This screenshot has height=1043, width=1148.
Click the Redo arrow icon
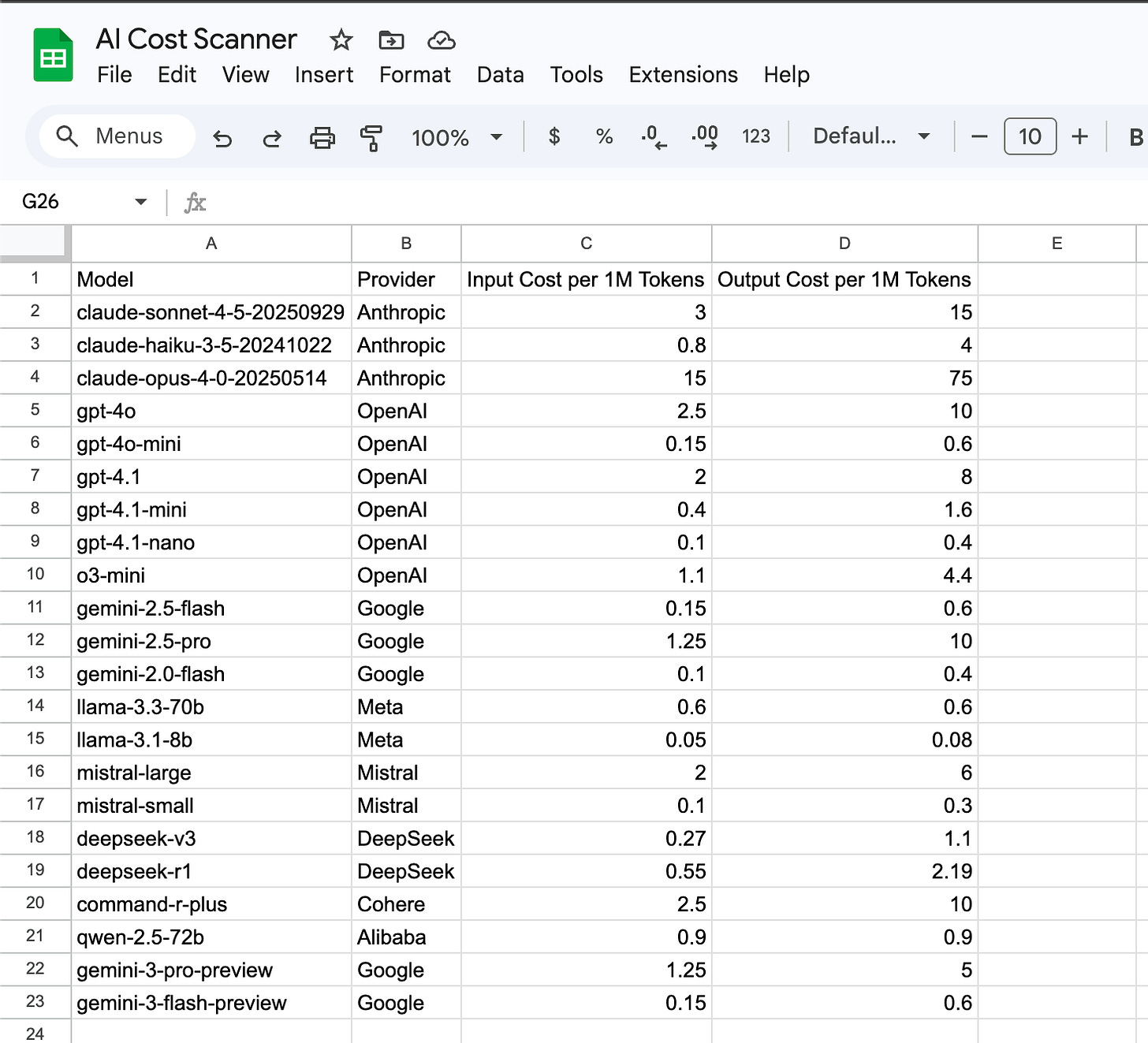click(272, 137)
